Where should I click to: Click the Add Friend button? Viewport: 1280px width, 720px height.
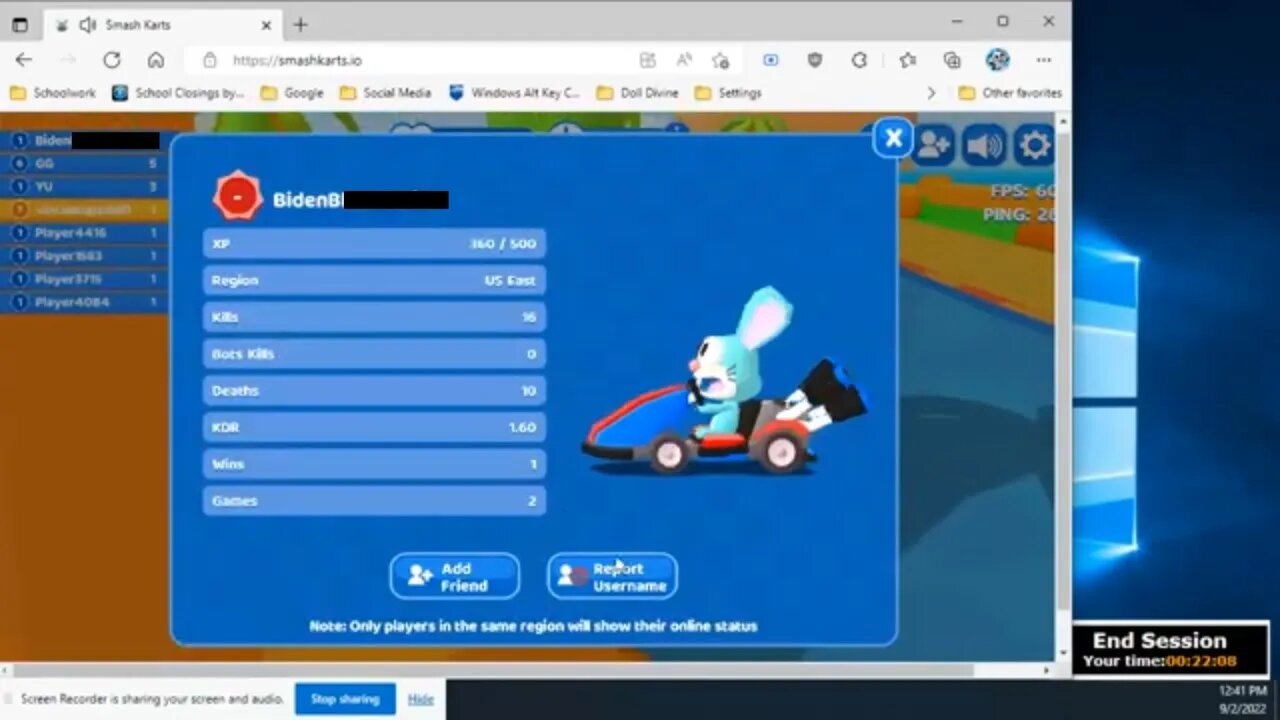click(455, 576)
